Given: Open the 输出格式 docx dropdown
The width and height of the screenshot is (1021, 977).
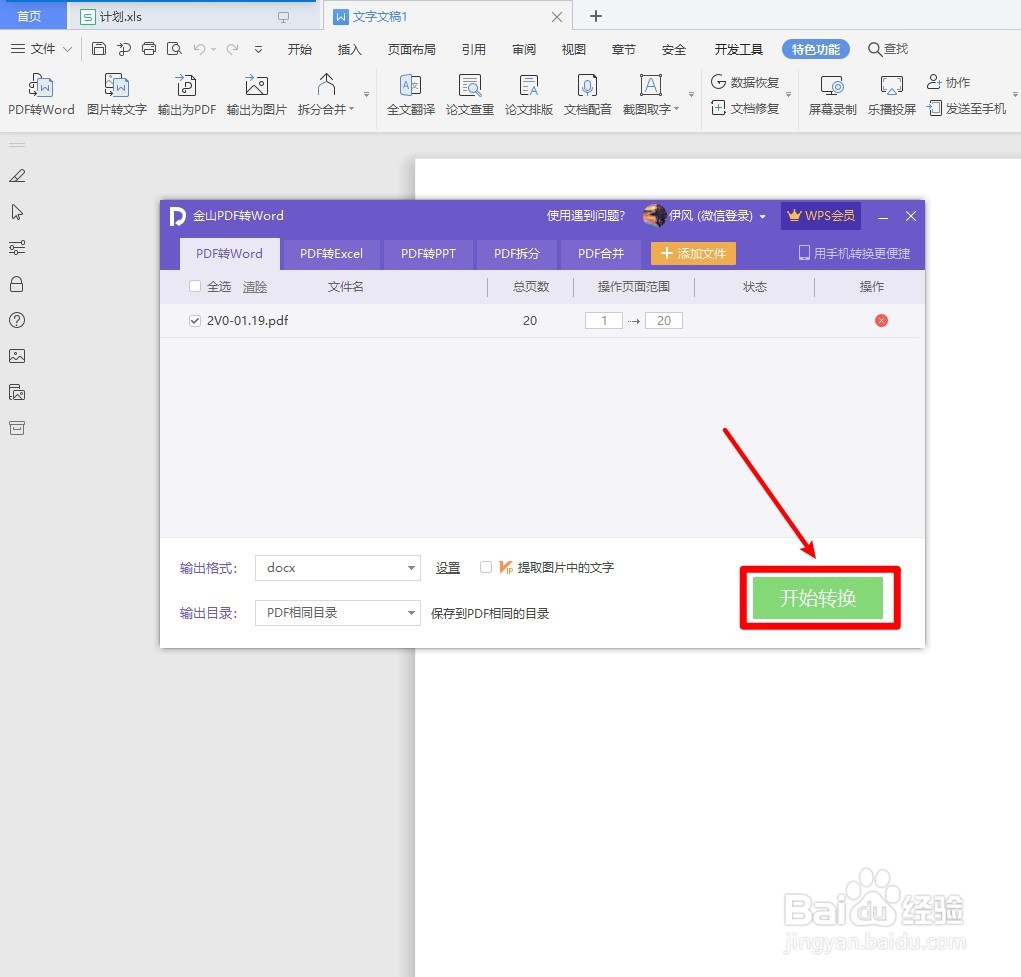Looking at the screenshot, I should coord(337,568).
